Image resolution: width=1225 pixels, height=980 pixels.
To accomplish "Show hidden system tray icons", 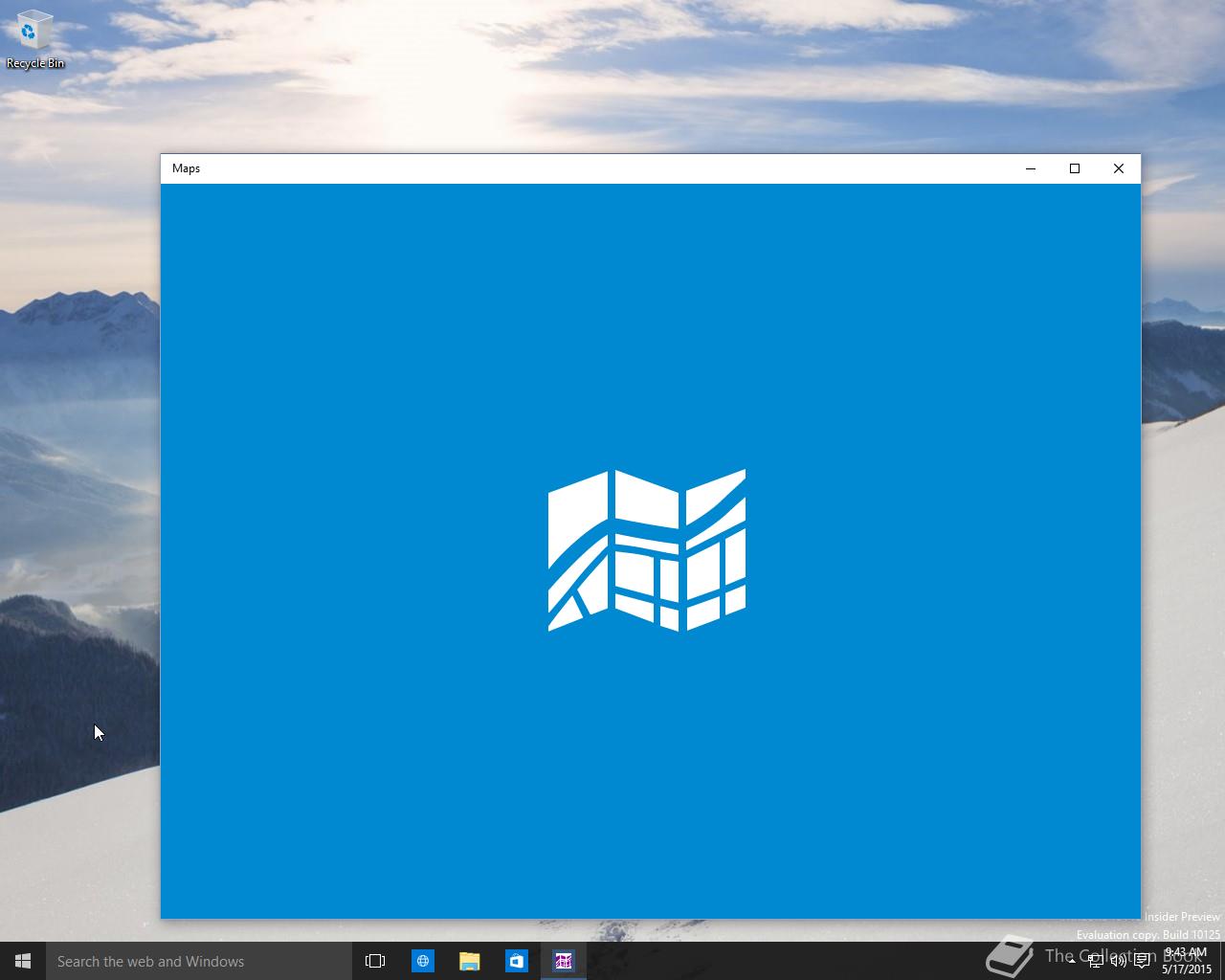I will 1072,961.
